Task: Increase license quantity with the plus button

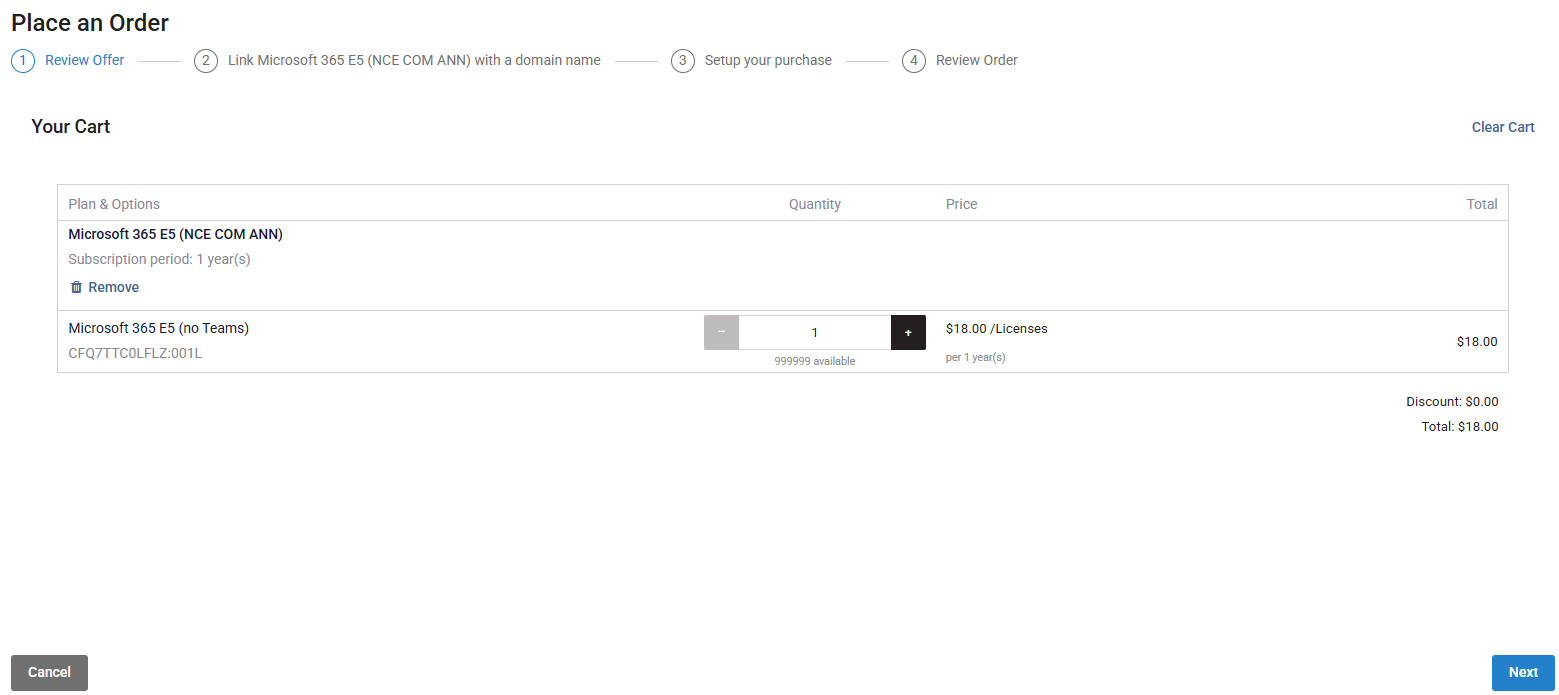Action: (908, 332)
